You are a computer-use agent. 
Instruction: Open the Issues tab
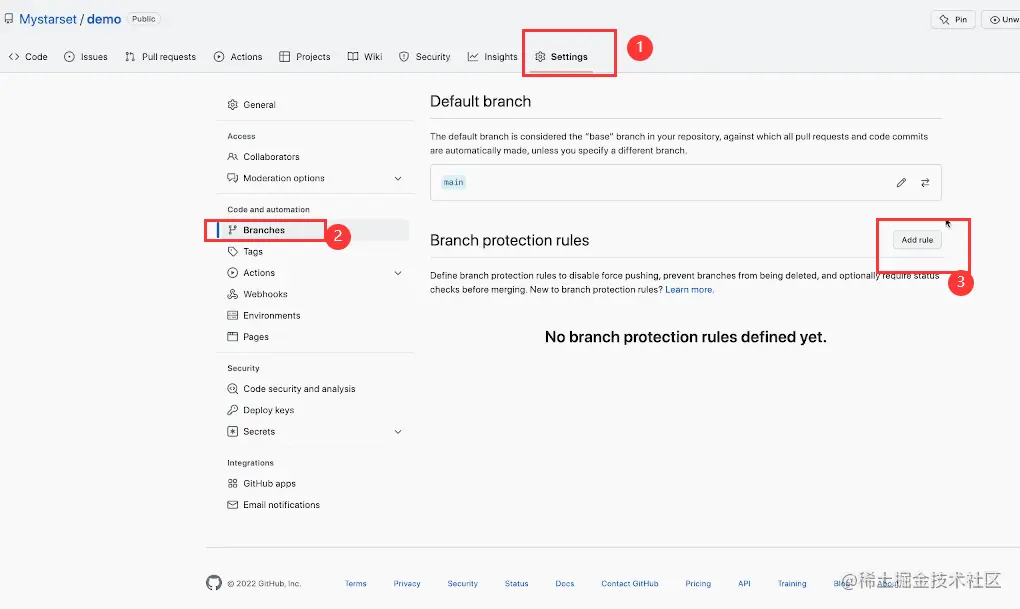(86, 57)
